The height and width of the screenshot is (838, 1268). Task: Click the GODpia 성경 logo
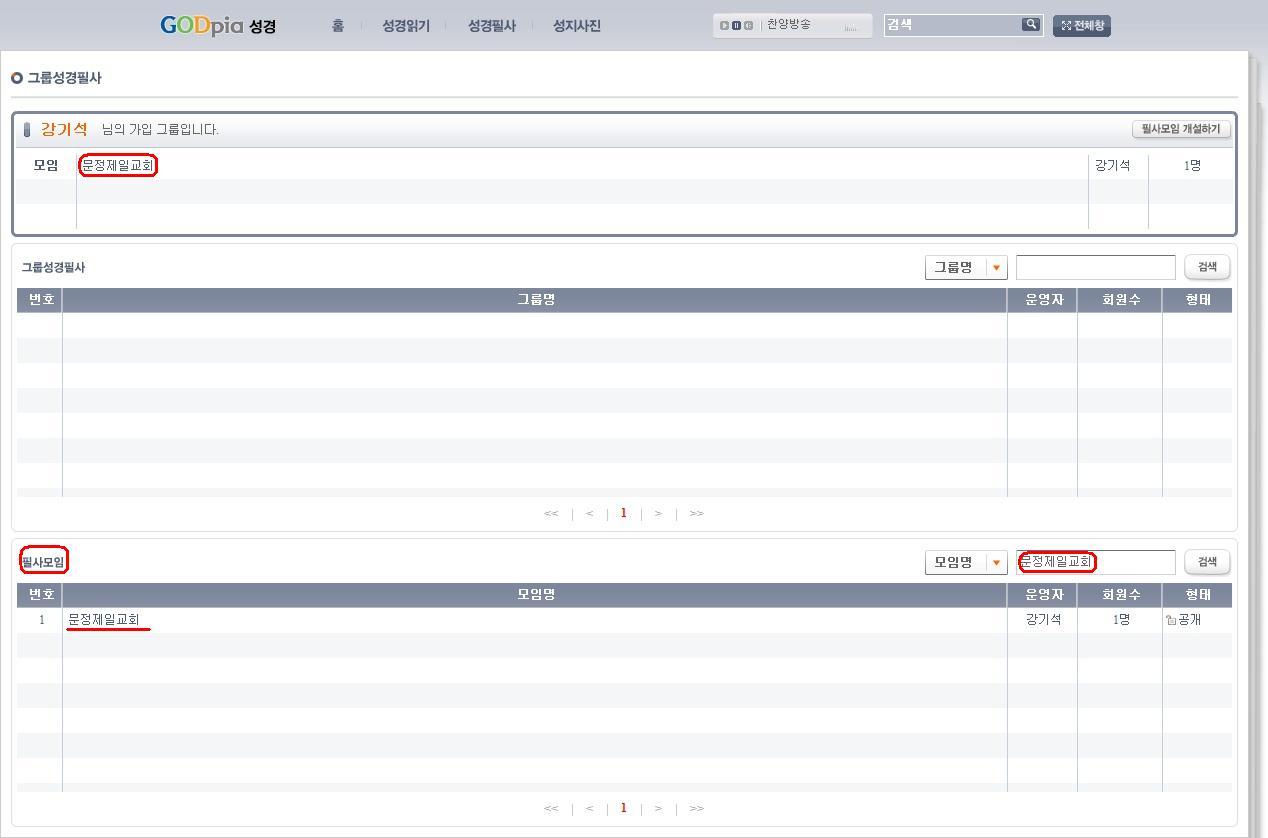point(218,26)
